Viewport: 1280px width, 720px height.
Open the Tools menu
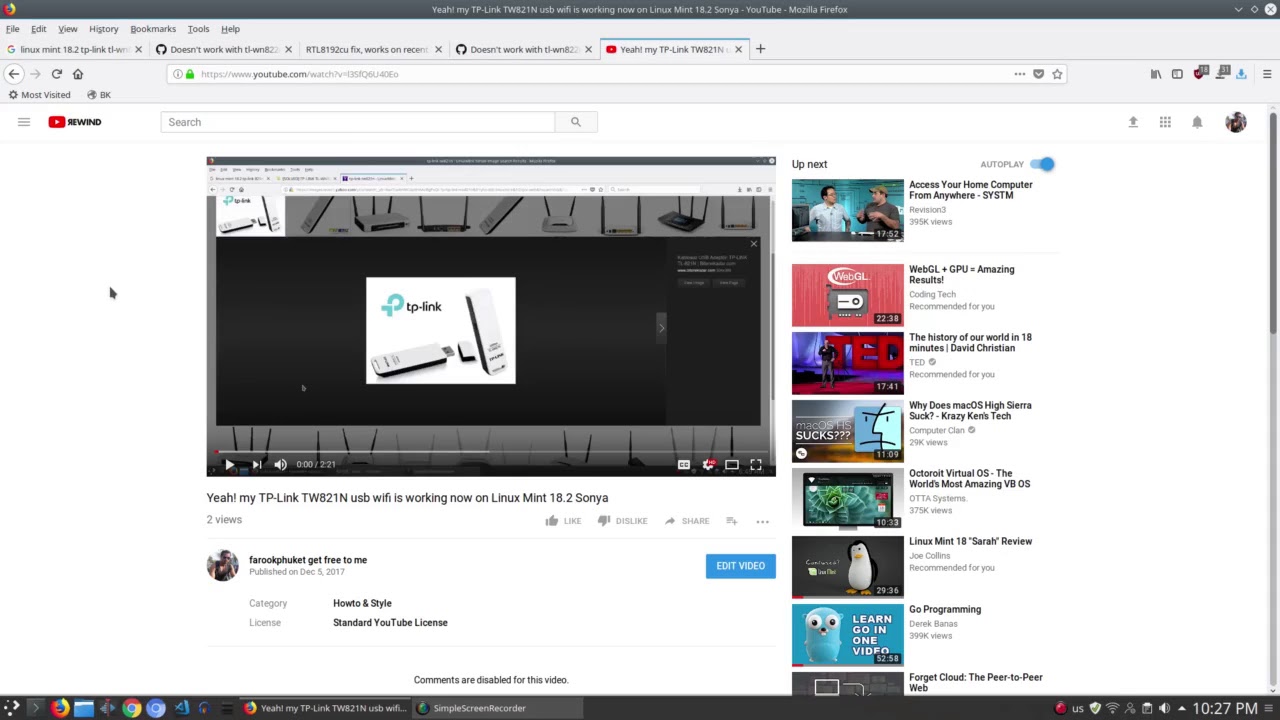coord(198,29)
